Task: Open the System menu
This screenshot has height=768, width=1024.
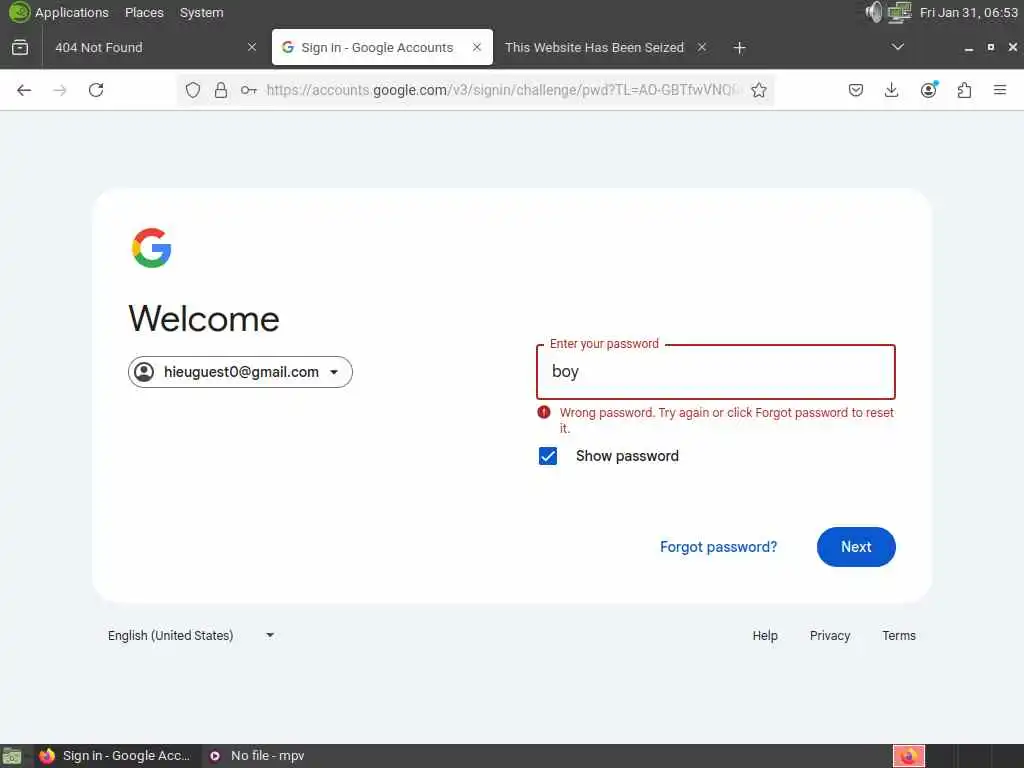Action: tap(201, 12)
